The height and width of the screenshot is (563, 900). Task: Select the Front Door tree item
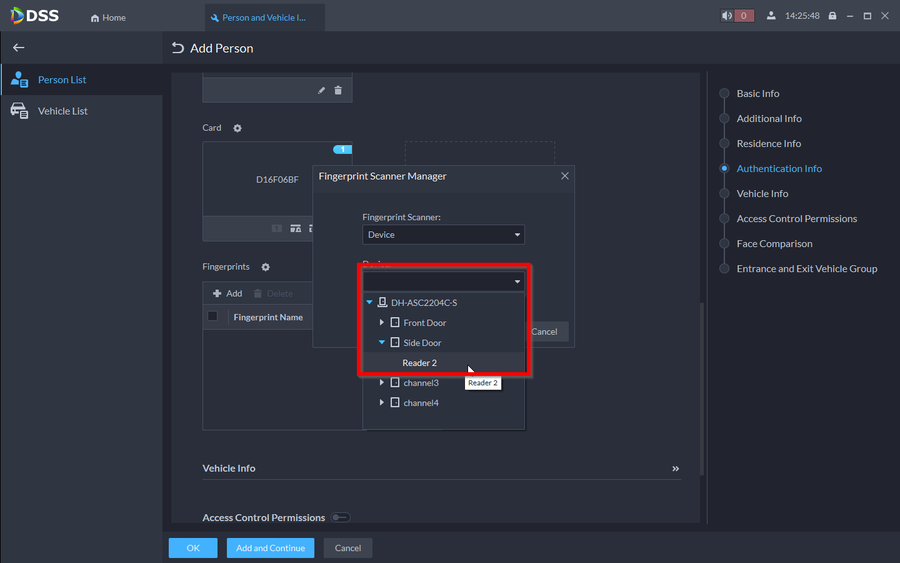(x=425, y=323)
